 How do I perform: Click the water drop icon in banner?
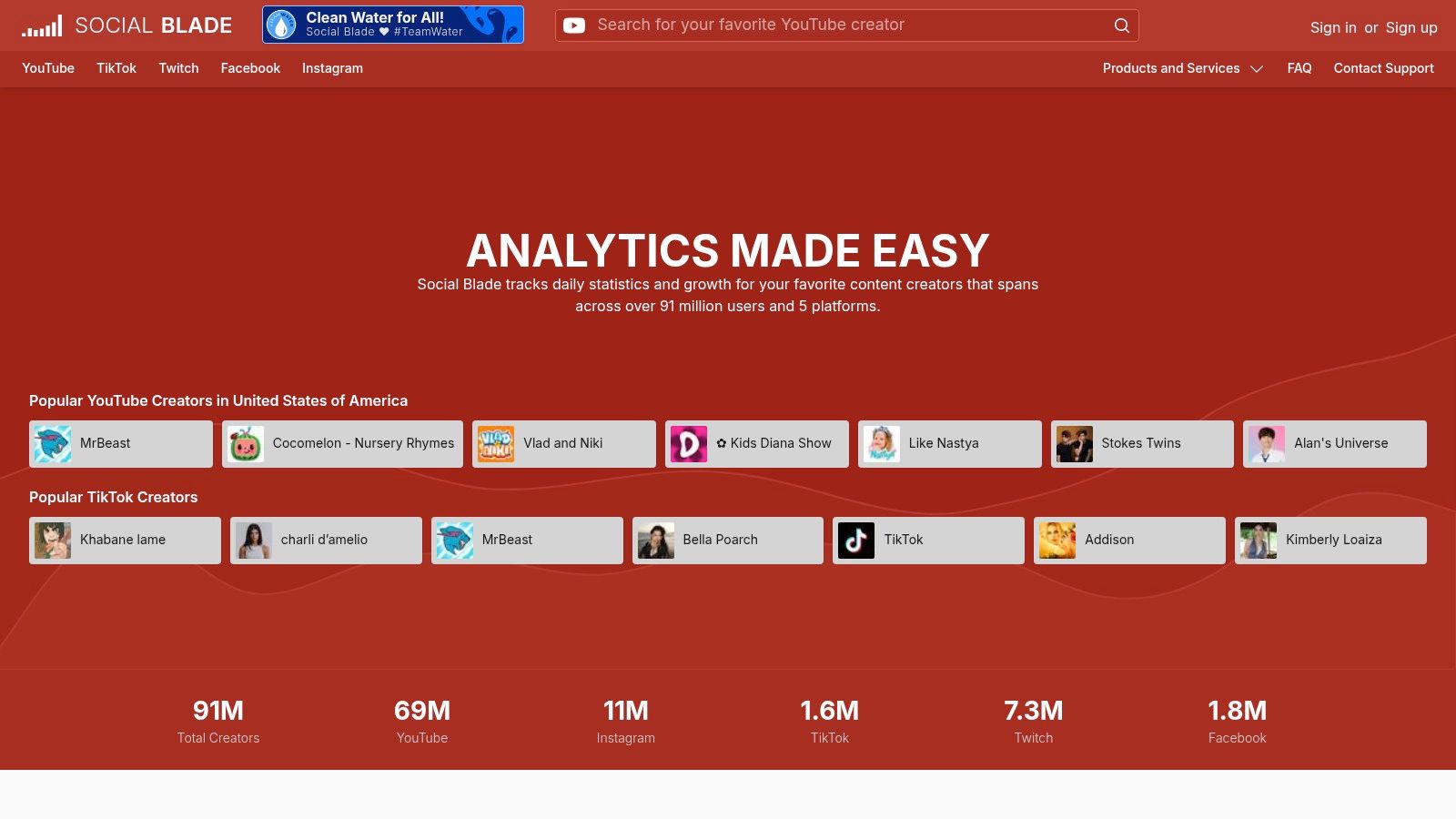[281, 25]
